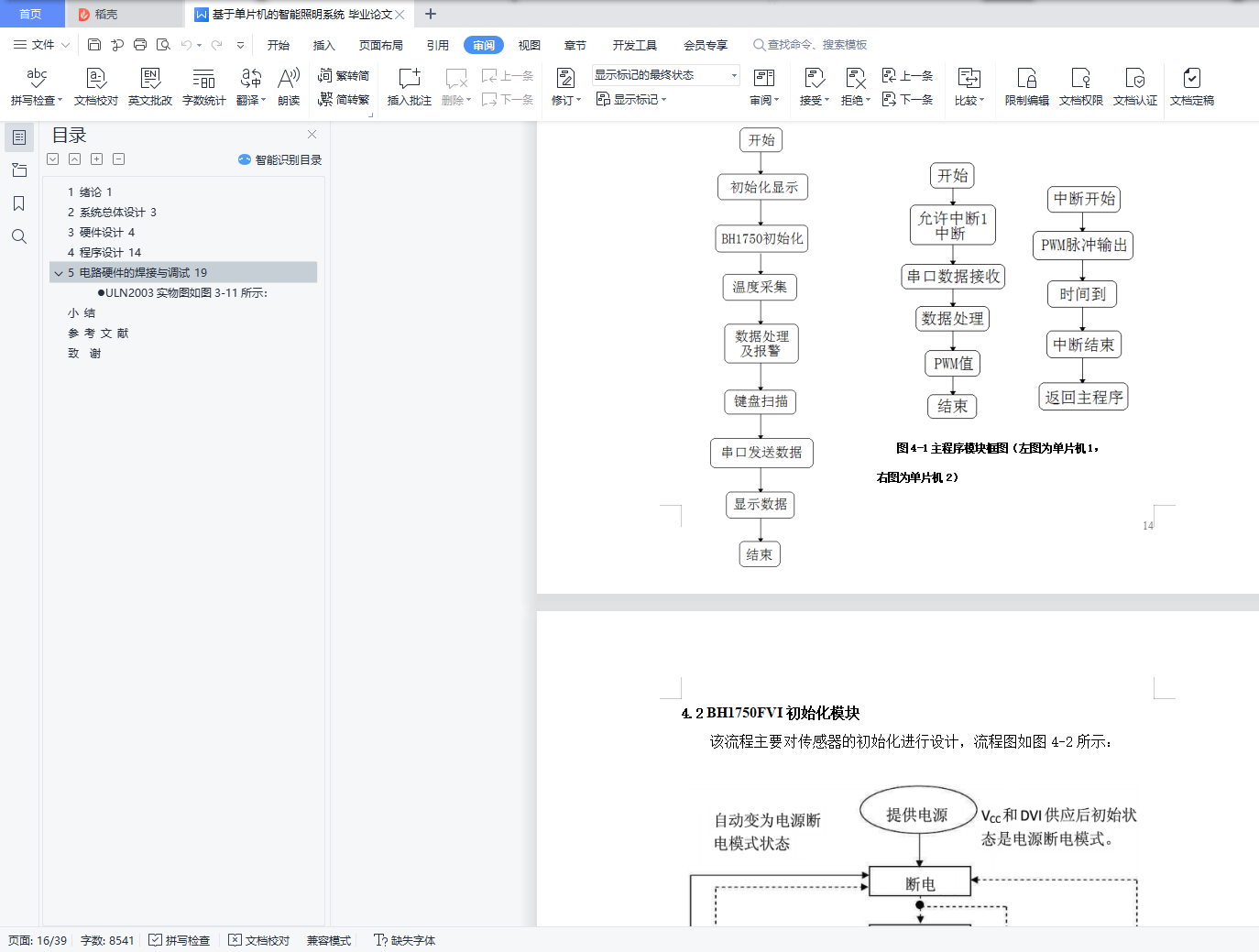1259x952 pixels.
Task: Open a new tab with the plus button
Action: tap(431, 14)
